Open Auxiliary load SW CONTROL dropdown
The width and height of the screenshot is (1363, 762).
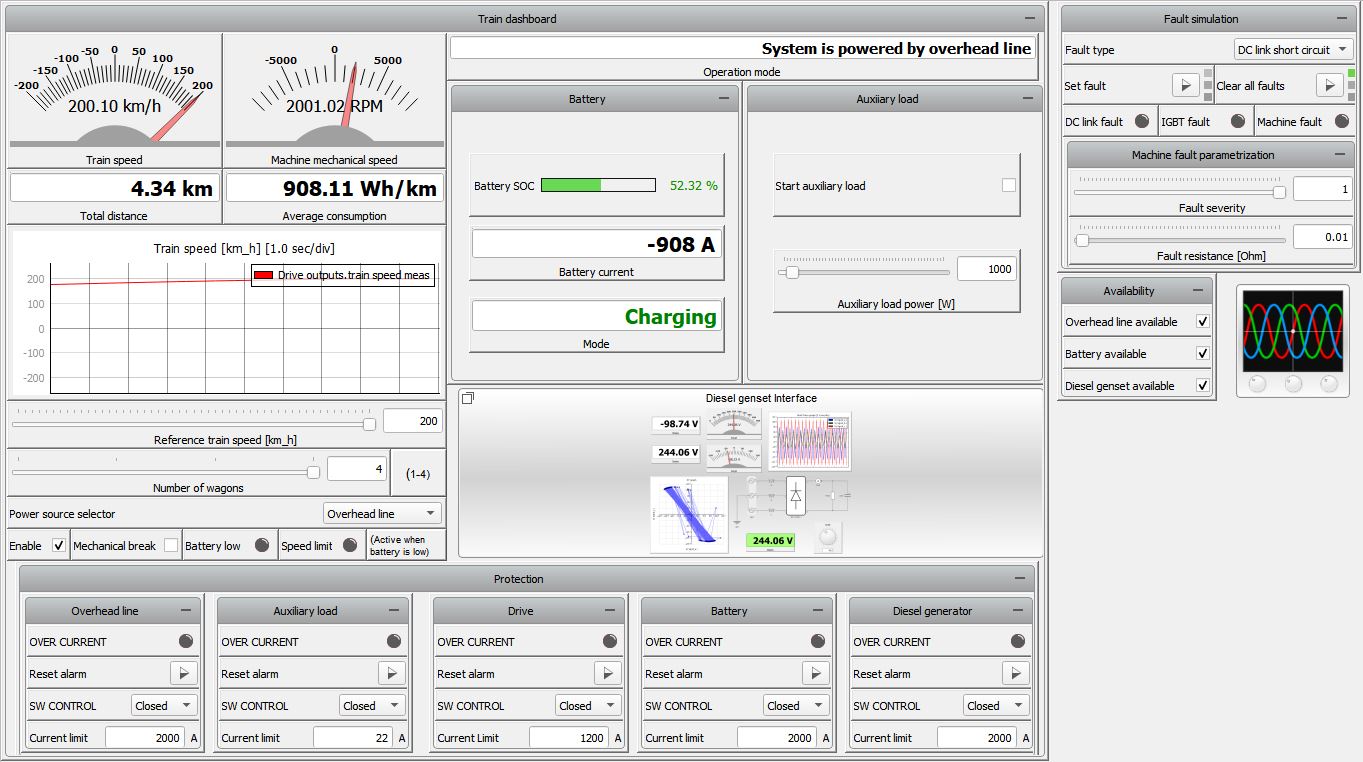(372, 706)
